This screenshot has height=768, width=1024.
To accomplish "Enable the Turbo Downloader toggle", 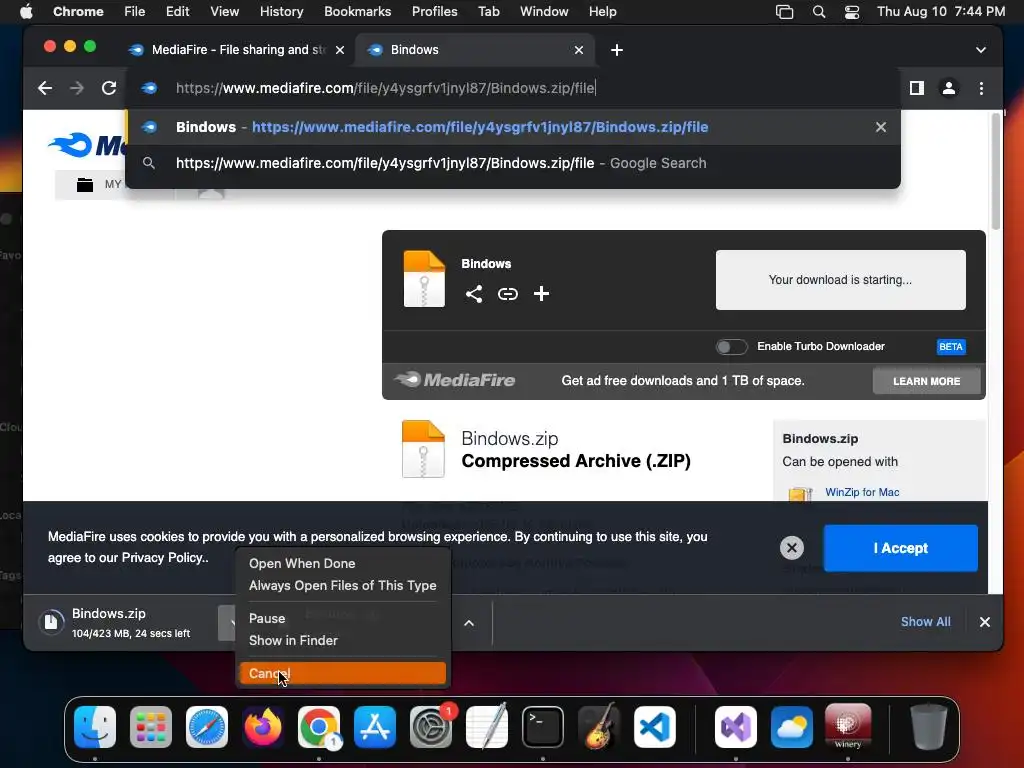I will [x=731, y=347].
